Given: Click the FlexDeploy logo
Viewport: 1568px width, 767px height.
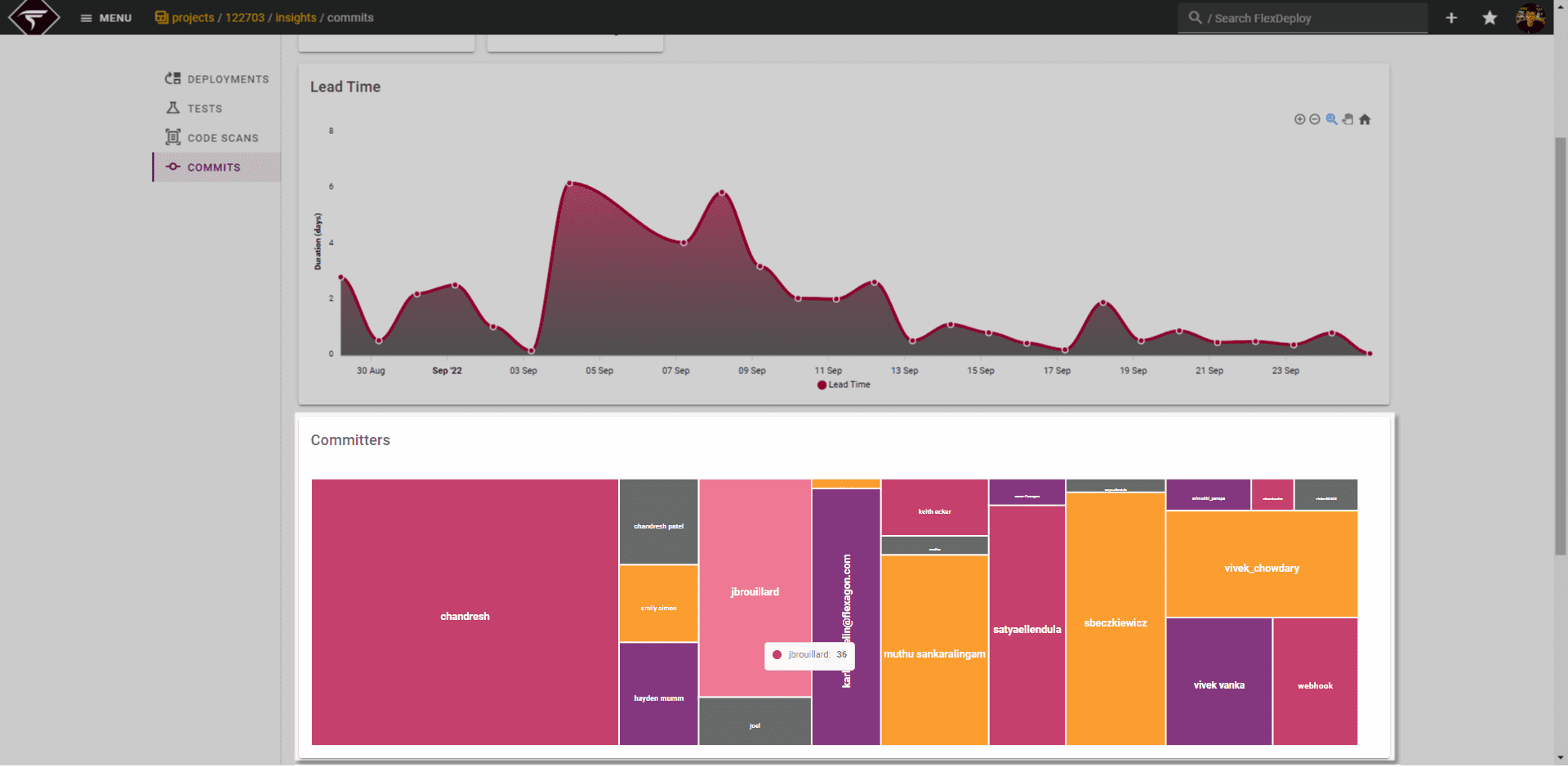Looking at the screenshot, I should 34,17.
